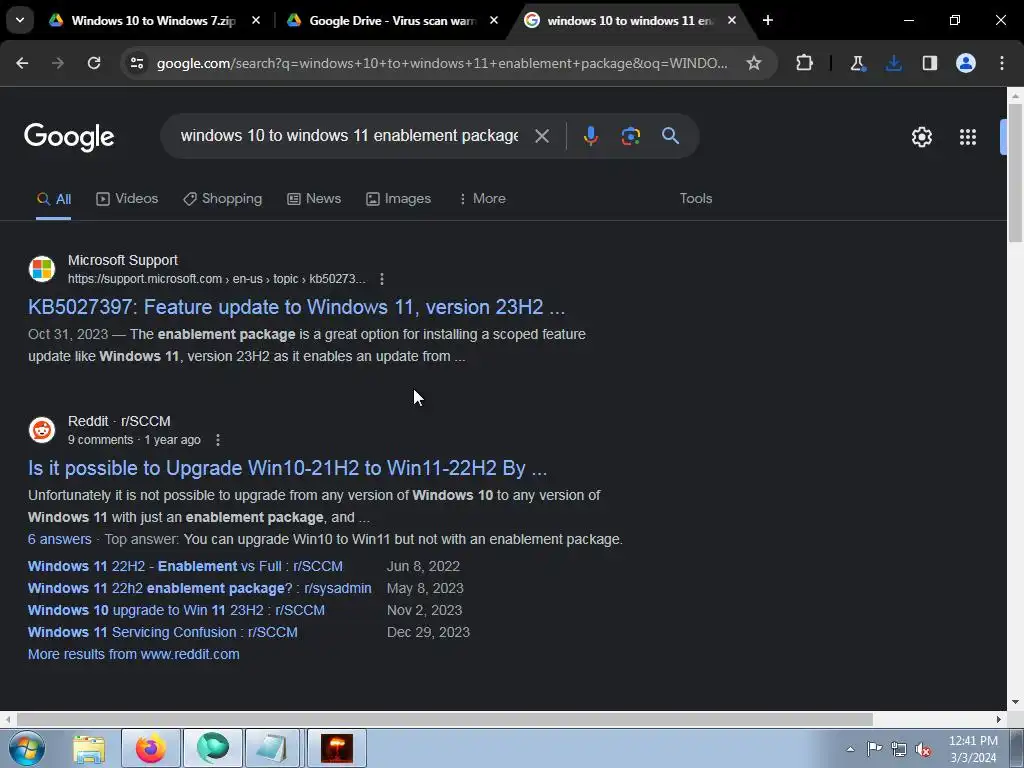
Task: Open options for Reddit r/SCCM result
Action: [x=218, y=440]
